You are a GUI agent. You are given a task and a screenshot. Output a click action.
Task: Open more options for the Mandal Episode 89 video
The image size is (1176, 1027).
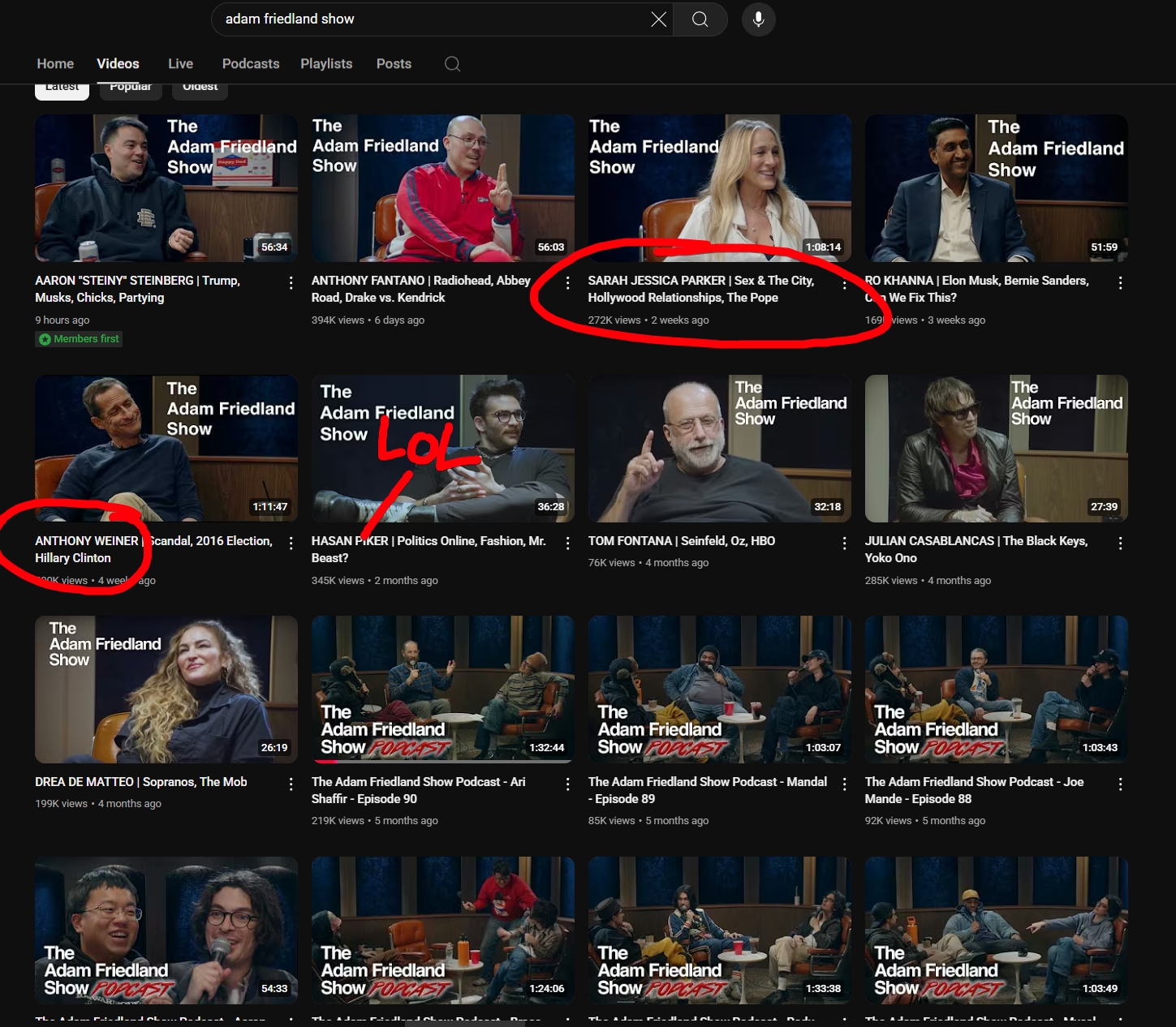point(844,784)
